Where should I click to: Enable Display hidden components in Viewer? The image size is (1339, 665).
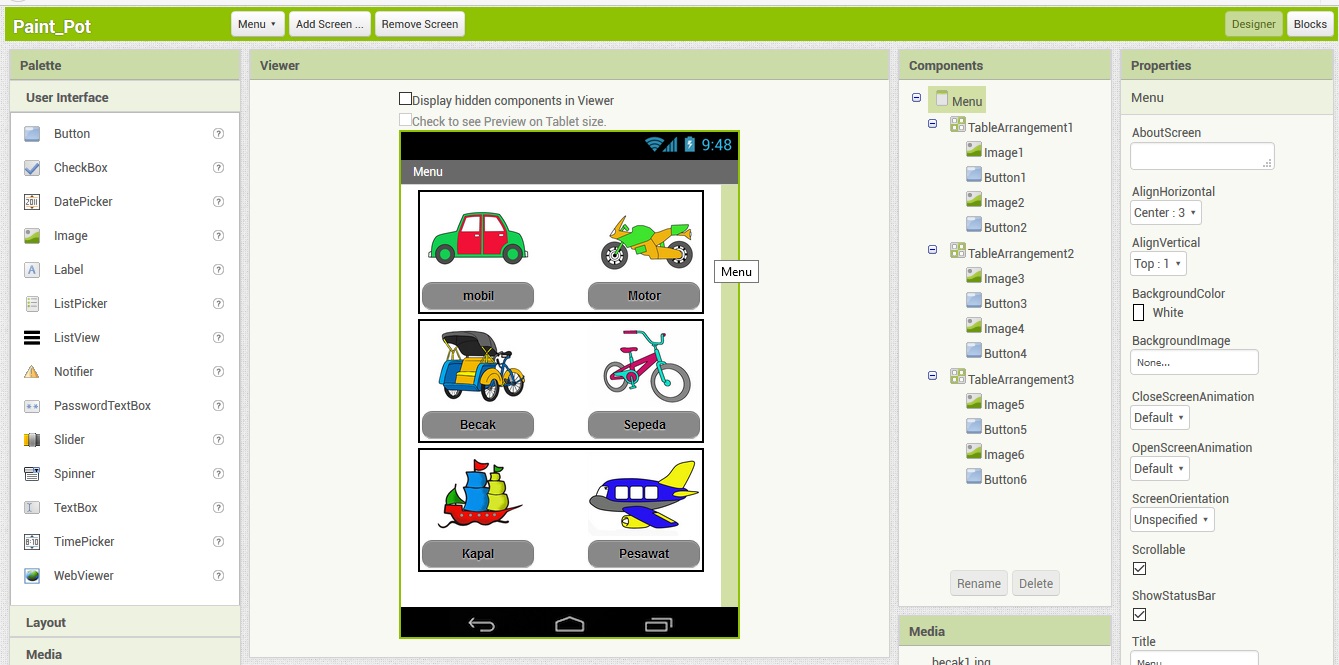(x=406, y=100)
